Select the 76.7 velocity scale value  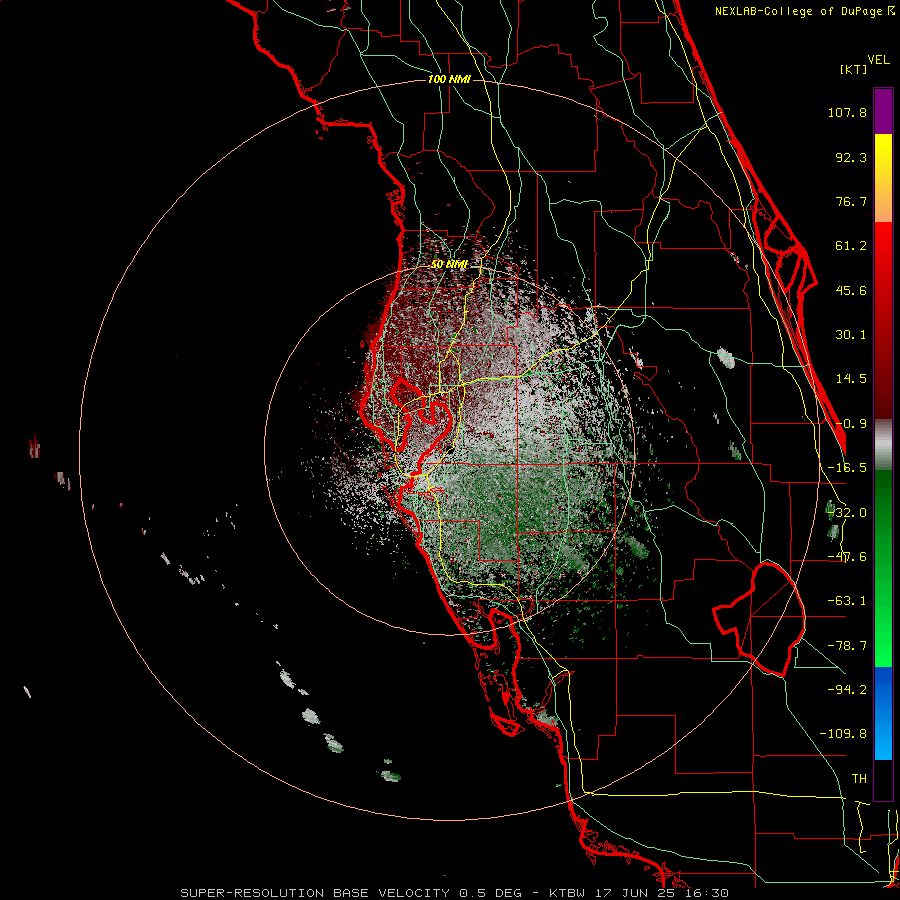[x=851, y=201]
